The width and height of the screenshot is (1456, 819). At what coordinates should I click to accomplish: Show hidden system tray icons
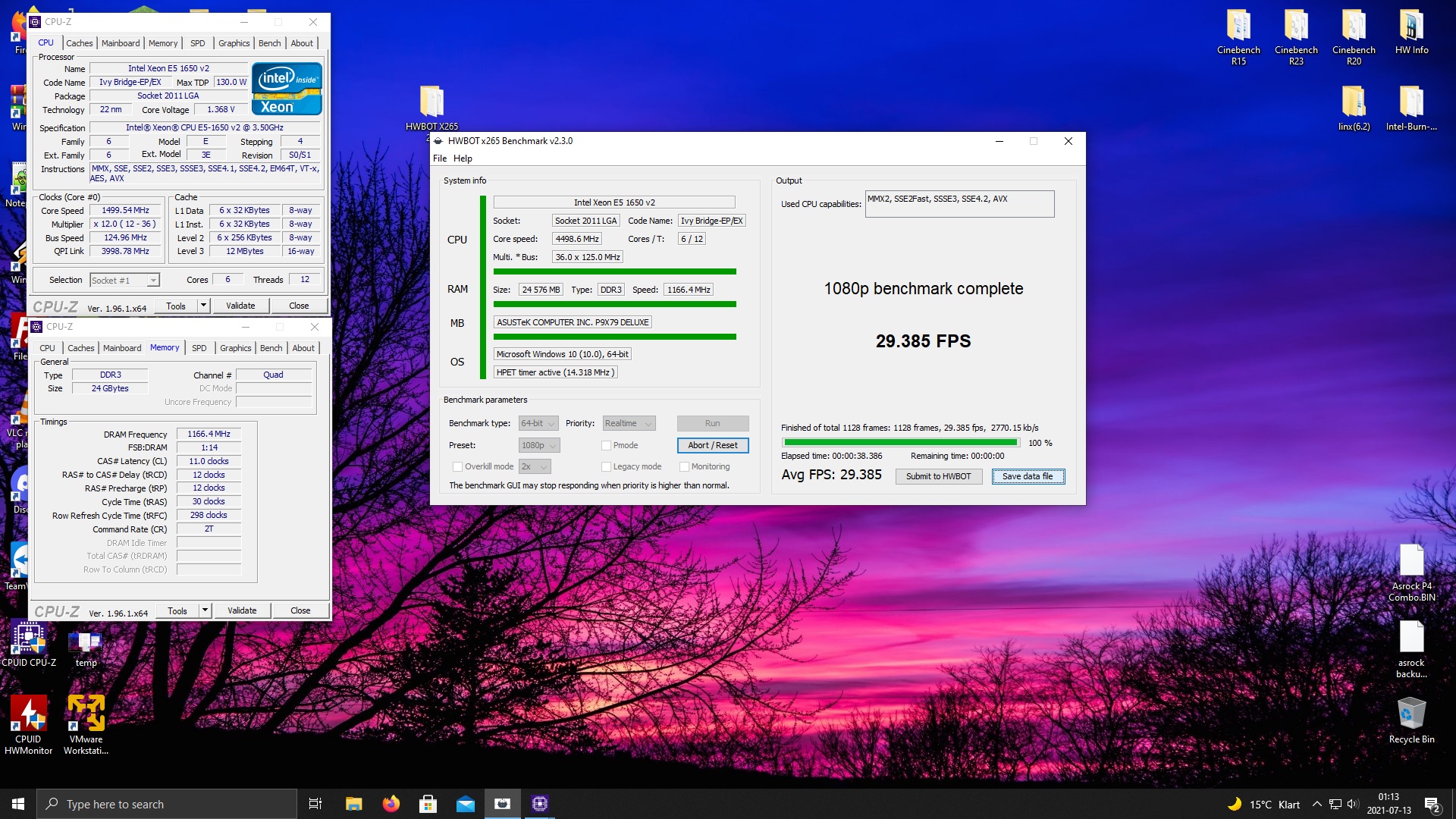tap(1317, 804)
